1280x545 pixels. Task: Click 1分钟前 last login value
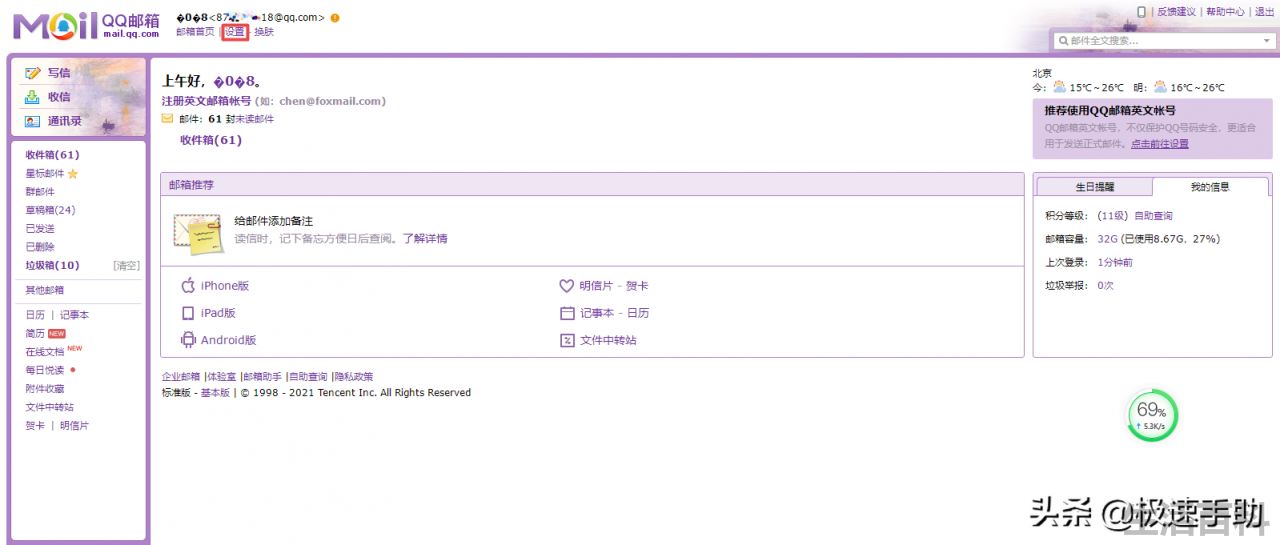[1115, 262]
